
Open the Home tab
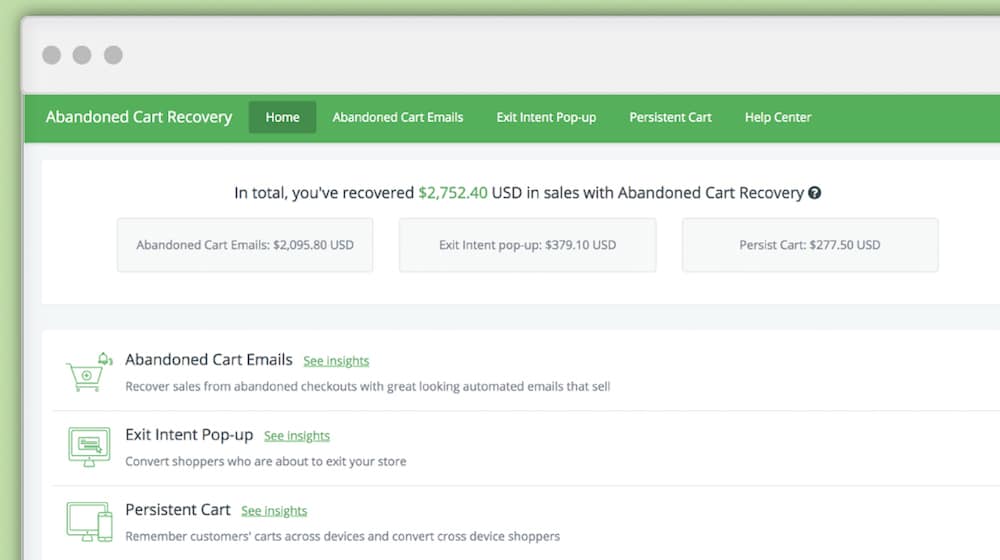click(x=283, y=117)
